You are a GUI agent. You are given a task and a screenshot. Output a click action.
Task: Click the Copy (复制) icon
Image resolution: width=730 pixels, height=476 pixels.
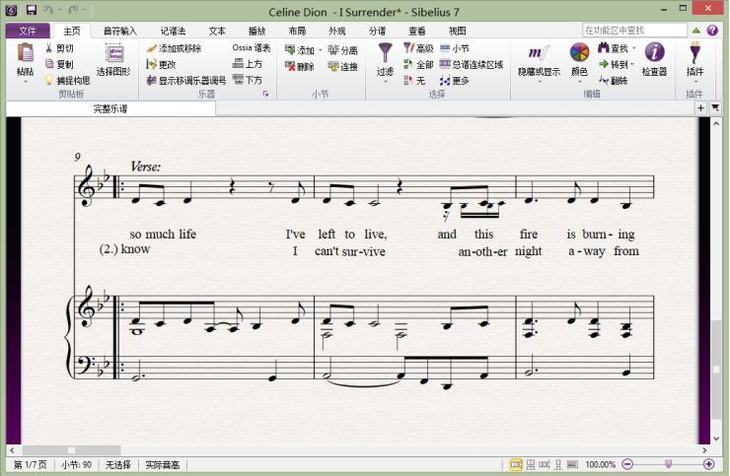[x=49, y=64]
